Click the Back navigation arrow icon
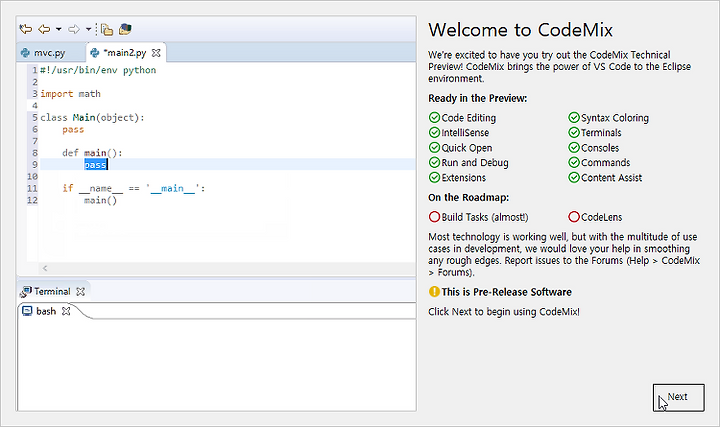Screen dimensions: 720x427 click(44, 29)
